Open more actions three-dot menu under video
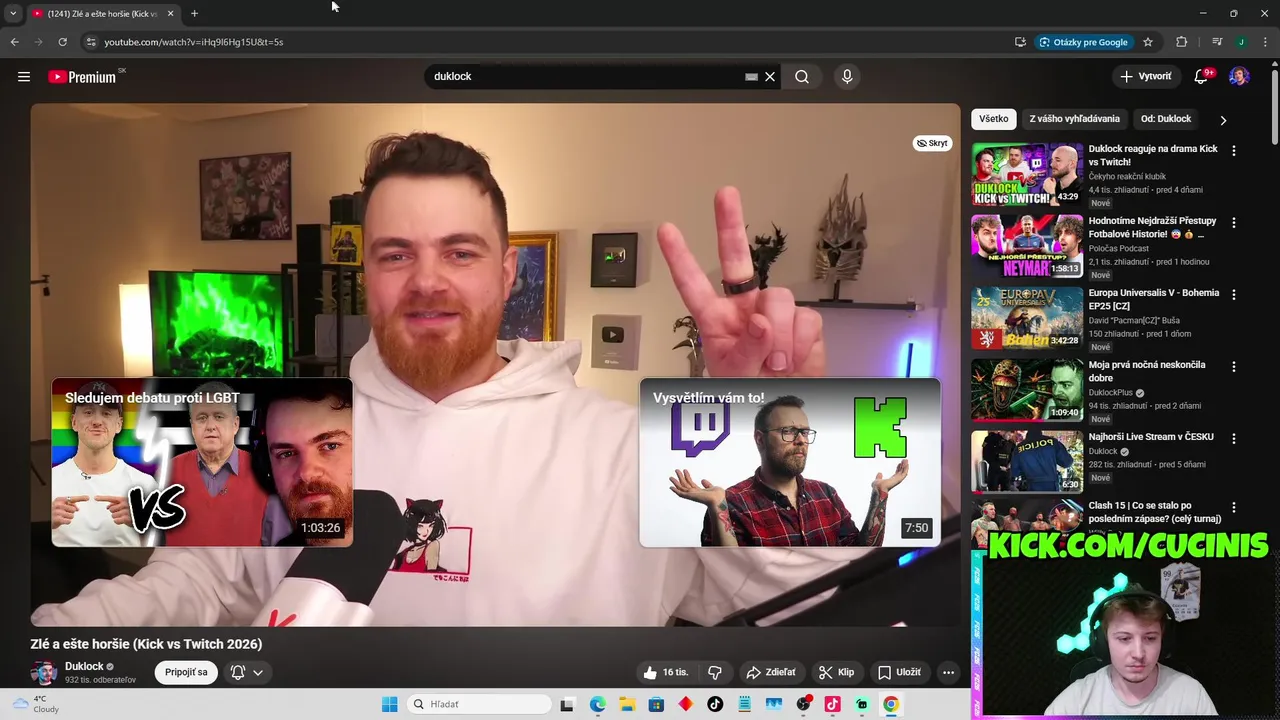 [948, 672]
